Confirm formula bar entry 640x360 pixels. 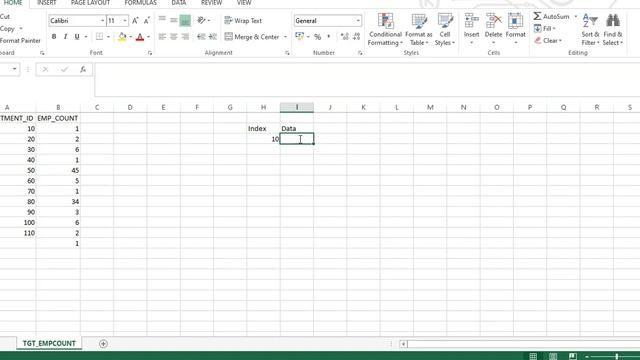(64, 69)
